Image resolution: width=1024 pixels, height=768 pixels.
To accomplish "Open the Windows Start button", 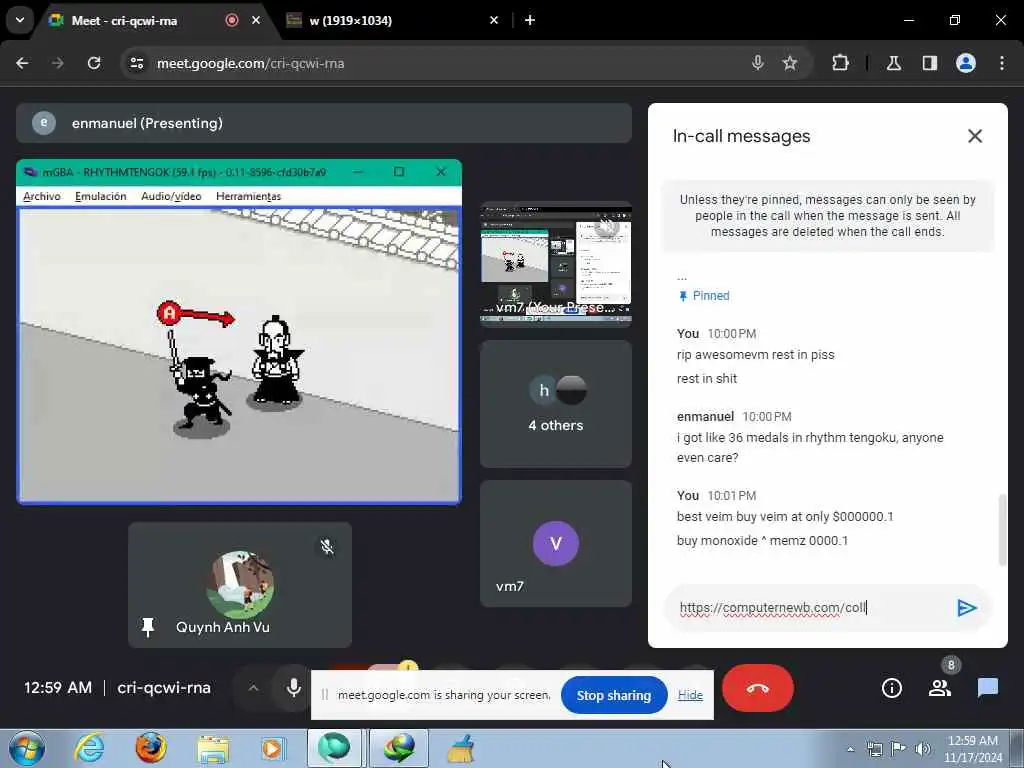I will tap(25, 748).
